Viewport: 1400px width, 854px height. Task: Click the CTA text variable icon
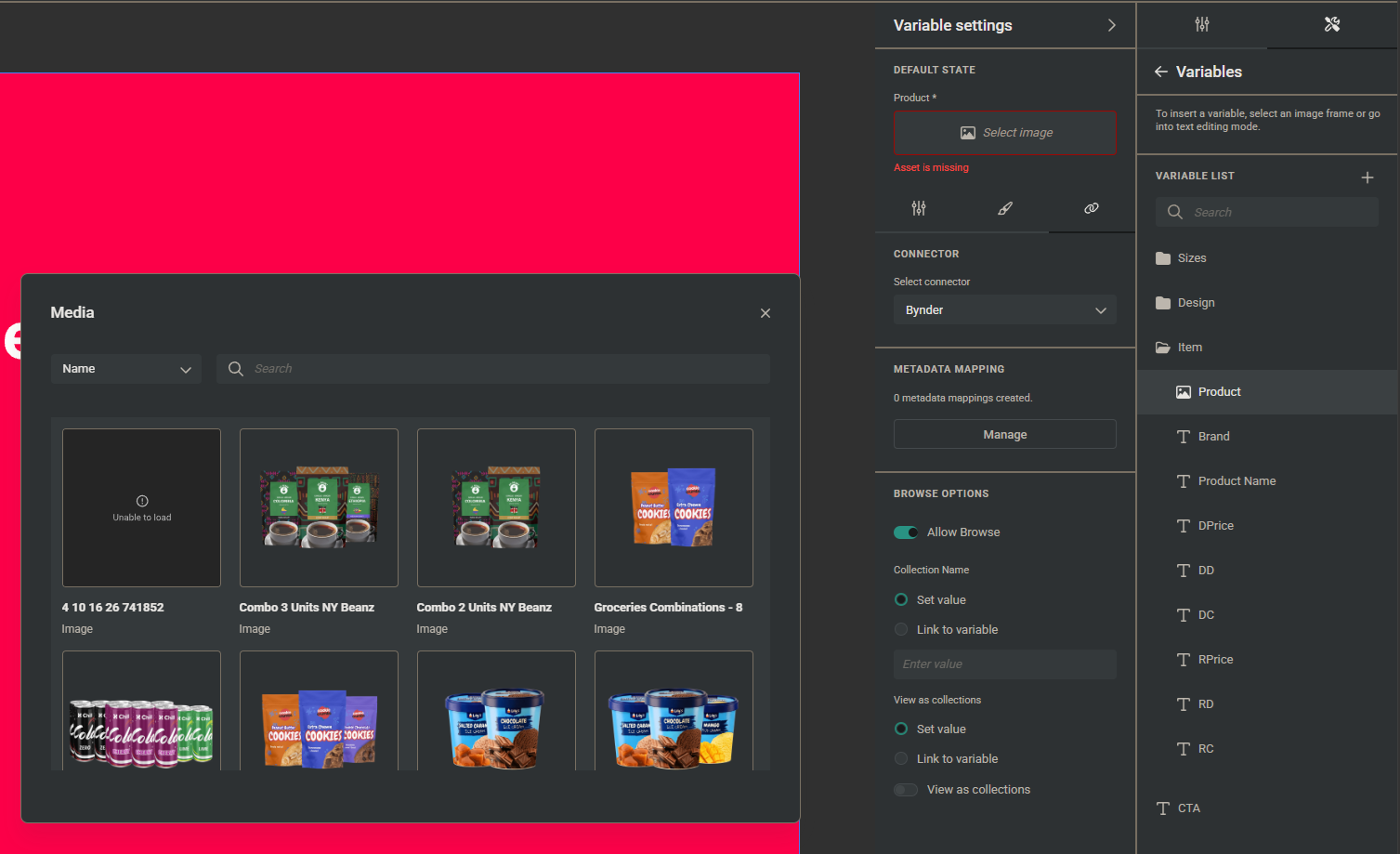(1164, 808)
